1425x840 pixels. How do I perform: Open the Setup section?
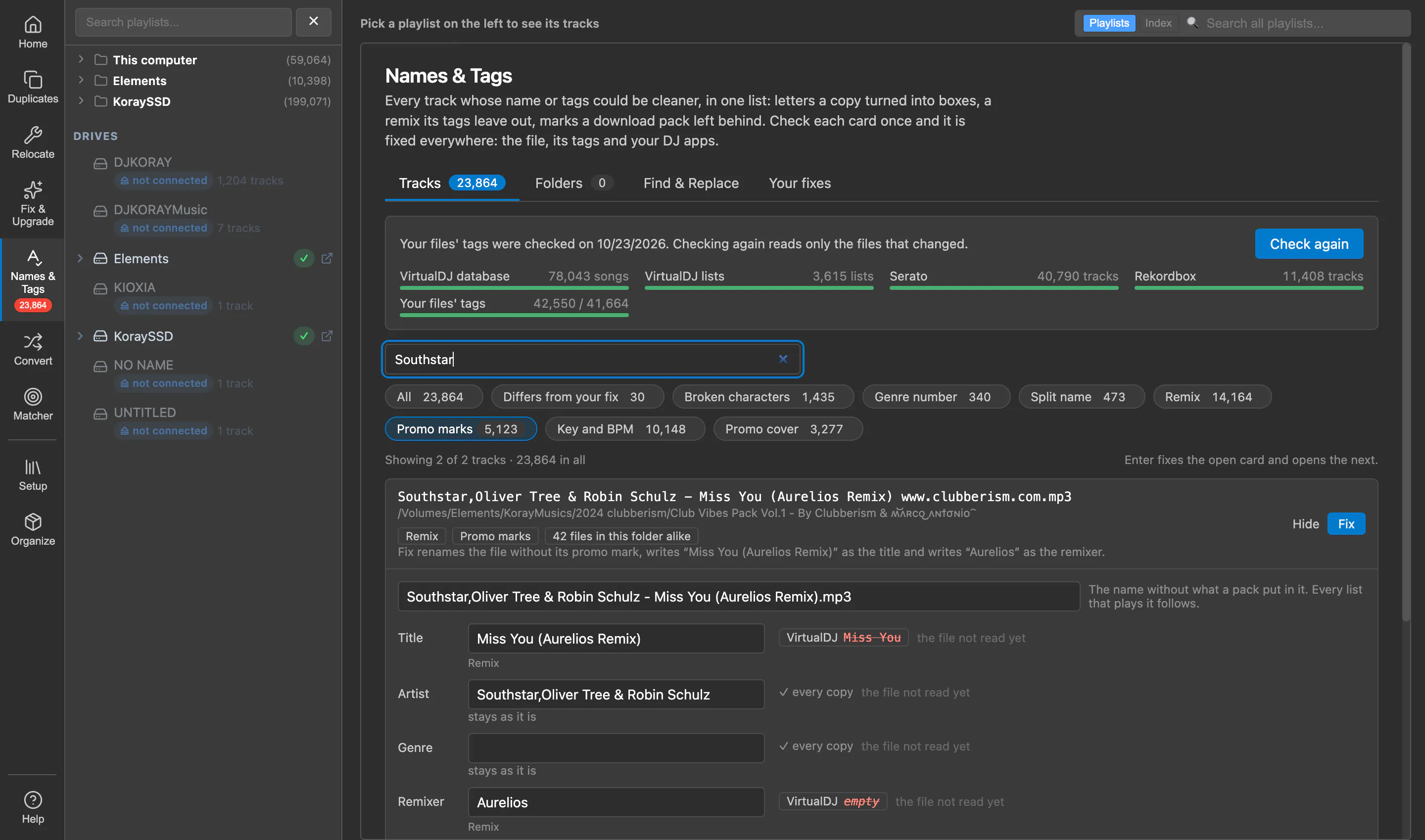click(x=33, y=474)
